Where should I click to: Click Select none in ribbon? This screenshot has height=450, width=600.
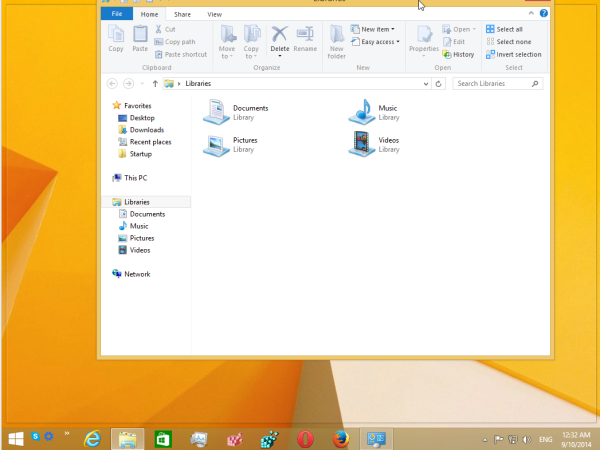click(509, 42)
